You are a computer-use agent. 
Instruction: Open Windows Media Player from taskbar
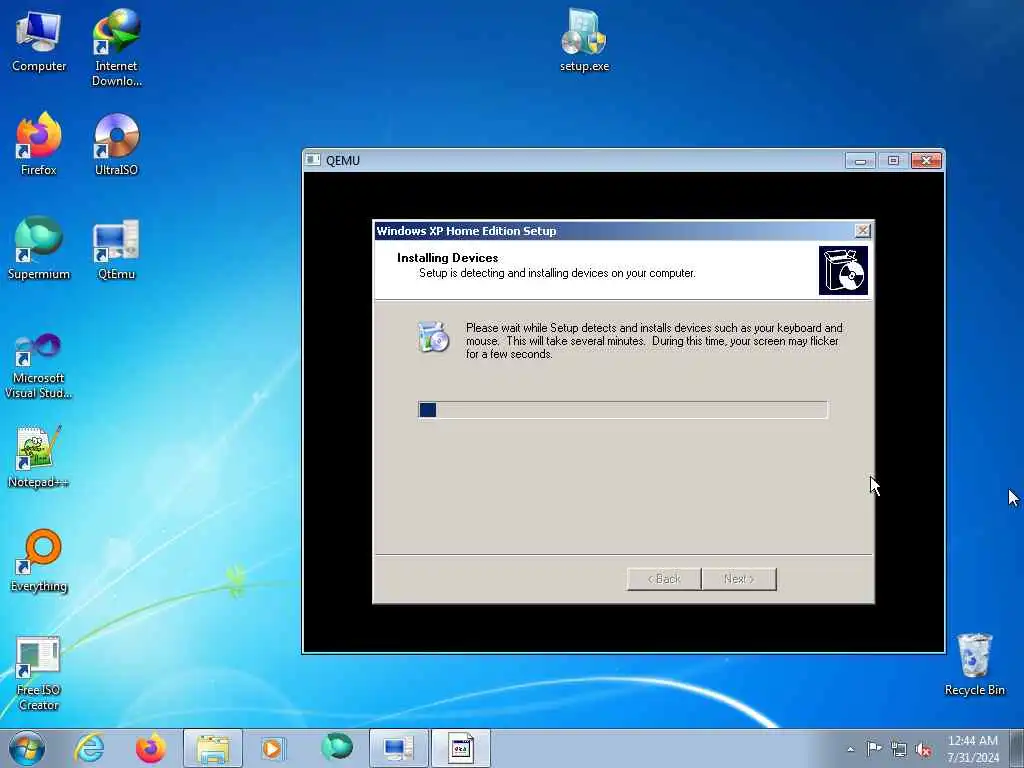point(272,748)
